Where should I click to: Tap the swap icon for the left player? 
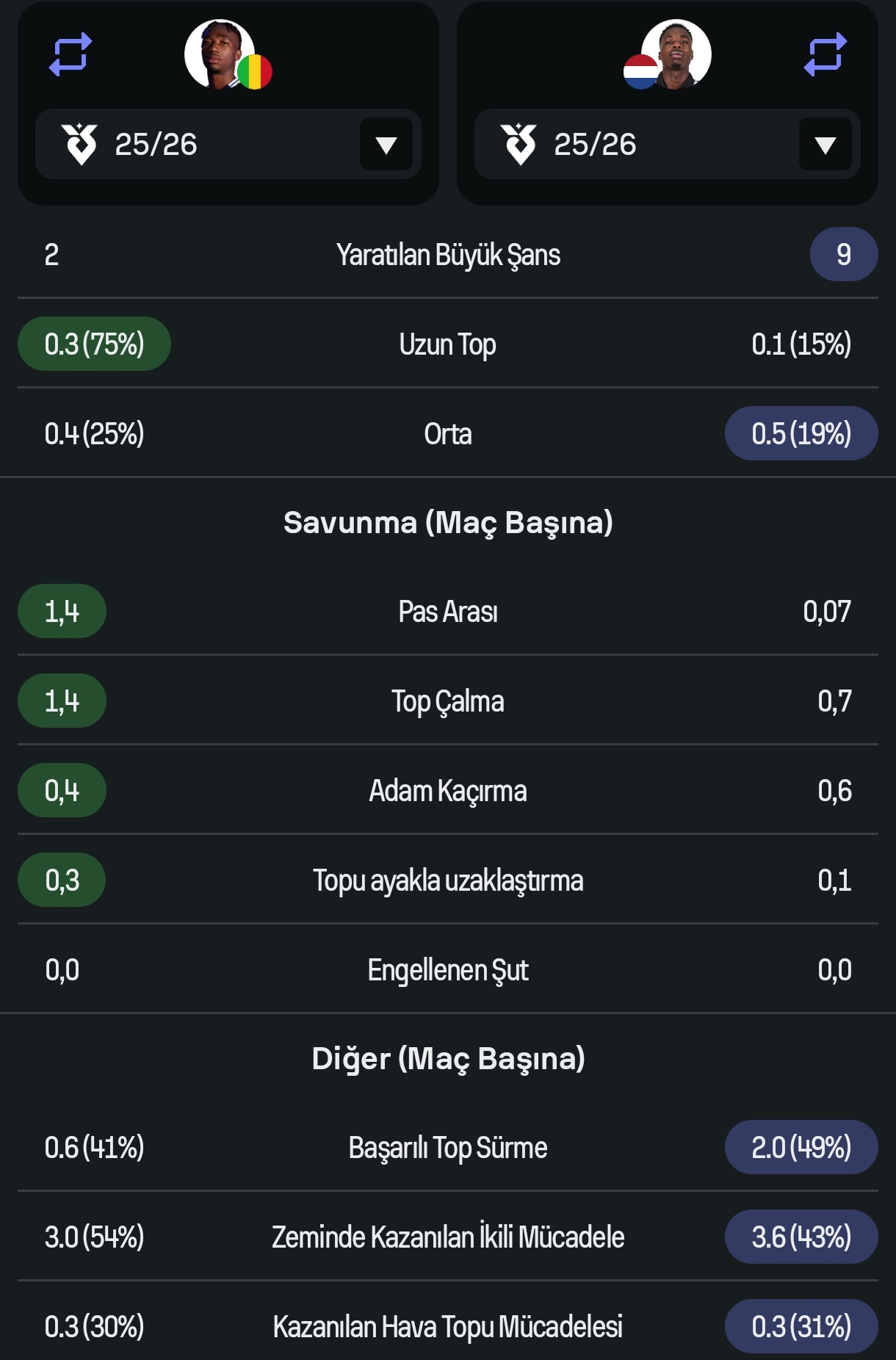point(71,54)
